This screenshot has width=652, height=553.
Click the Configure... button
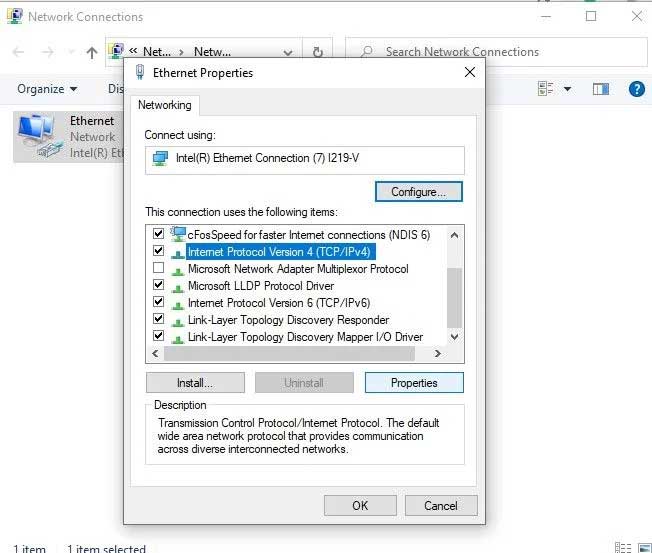[418, 192]
